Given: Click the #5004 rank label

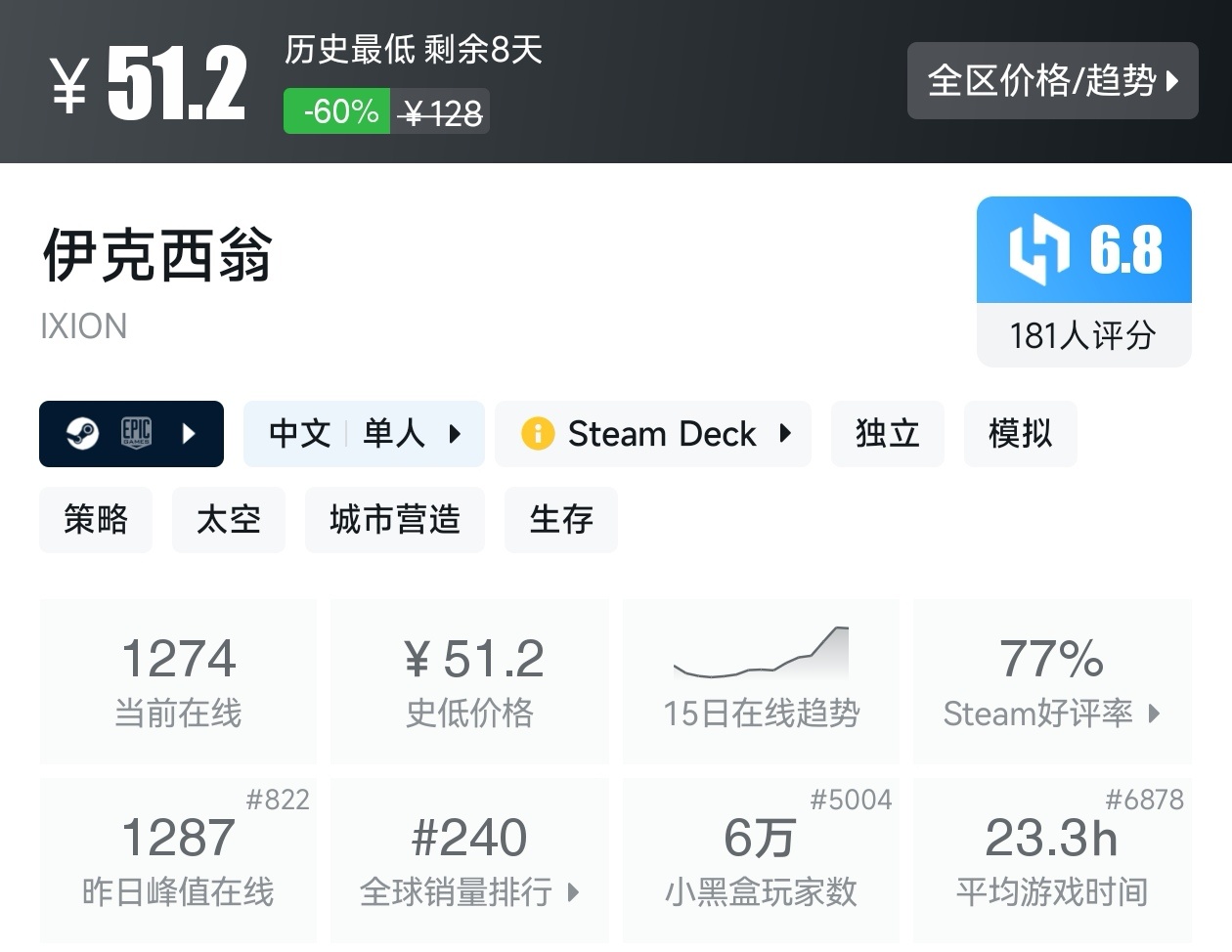Looking at the screenshot, I should [x=851, y=800].
